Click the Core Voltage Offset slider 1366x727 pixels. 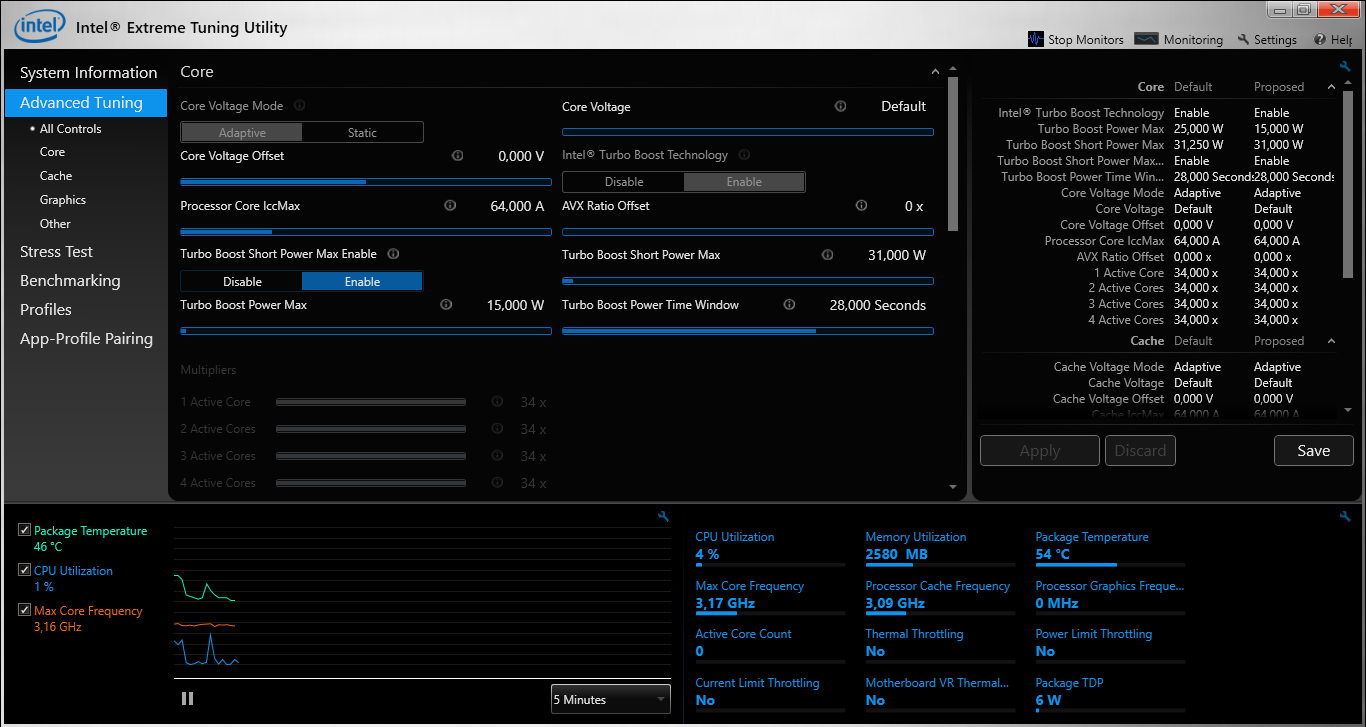(x=366, y=182)
